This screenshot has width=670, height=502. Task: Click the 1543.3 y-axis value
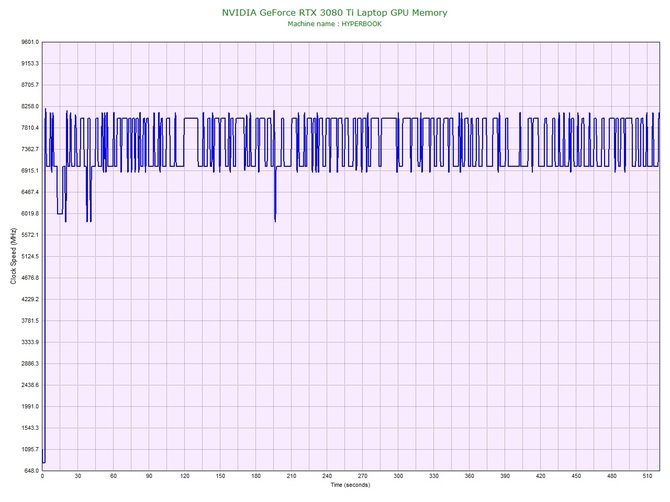[30, 428]
